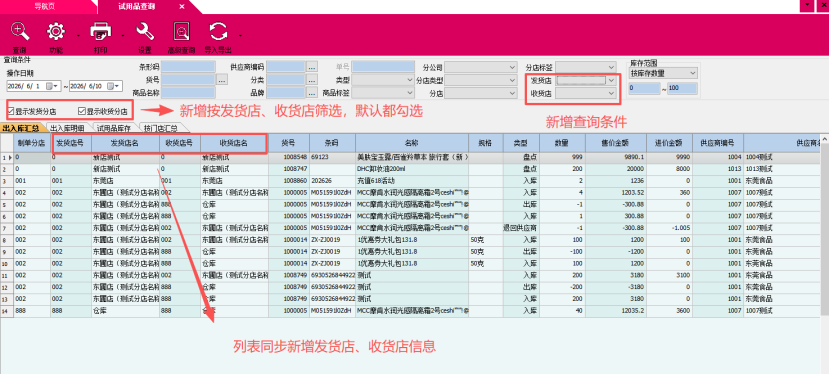
Task: Sort by the 收货店名 column header
Action: pos(234,143)
